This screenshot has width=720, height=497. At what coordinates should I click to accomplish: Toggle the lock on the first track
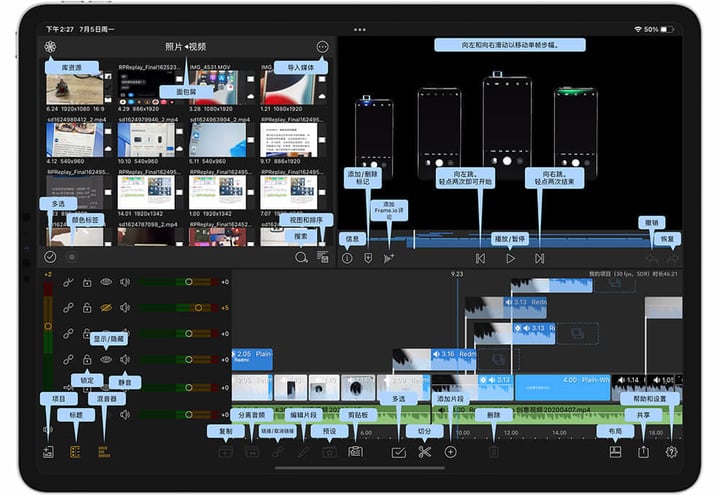click(87, 282)
